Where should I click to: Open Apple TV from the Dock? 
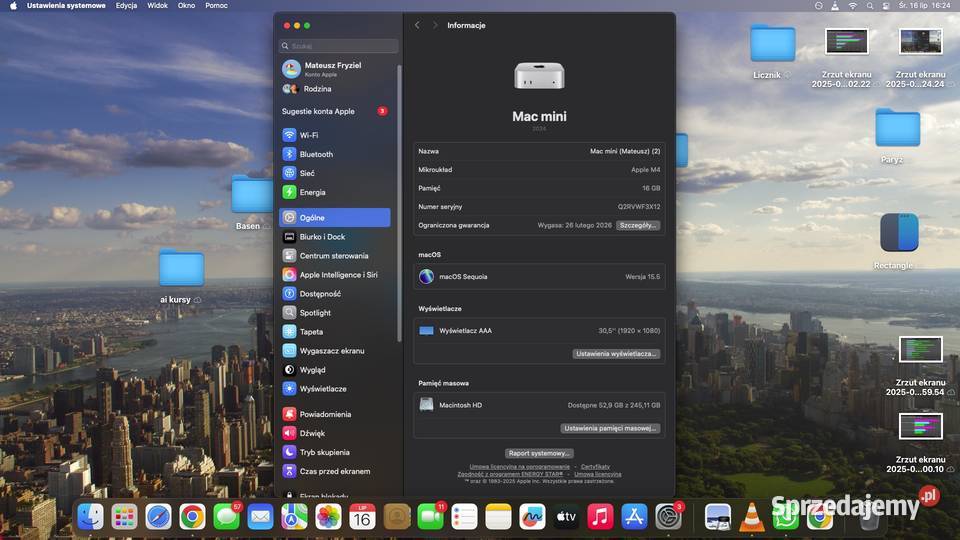(566, 517)
